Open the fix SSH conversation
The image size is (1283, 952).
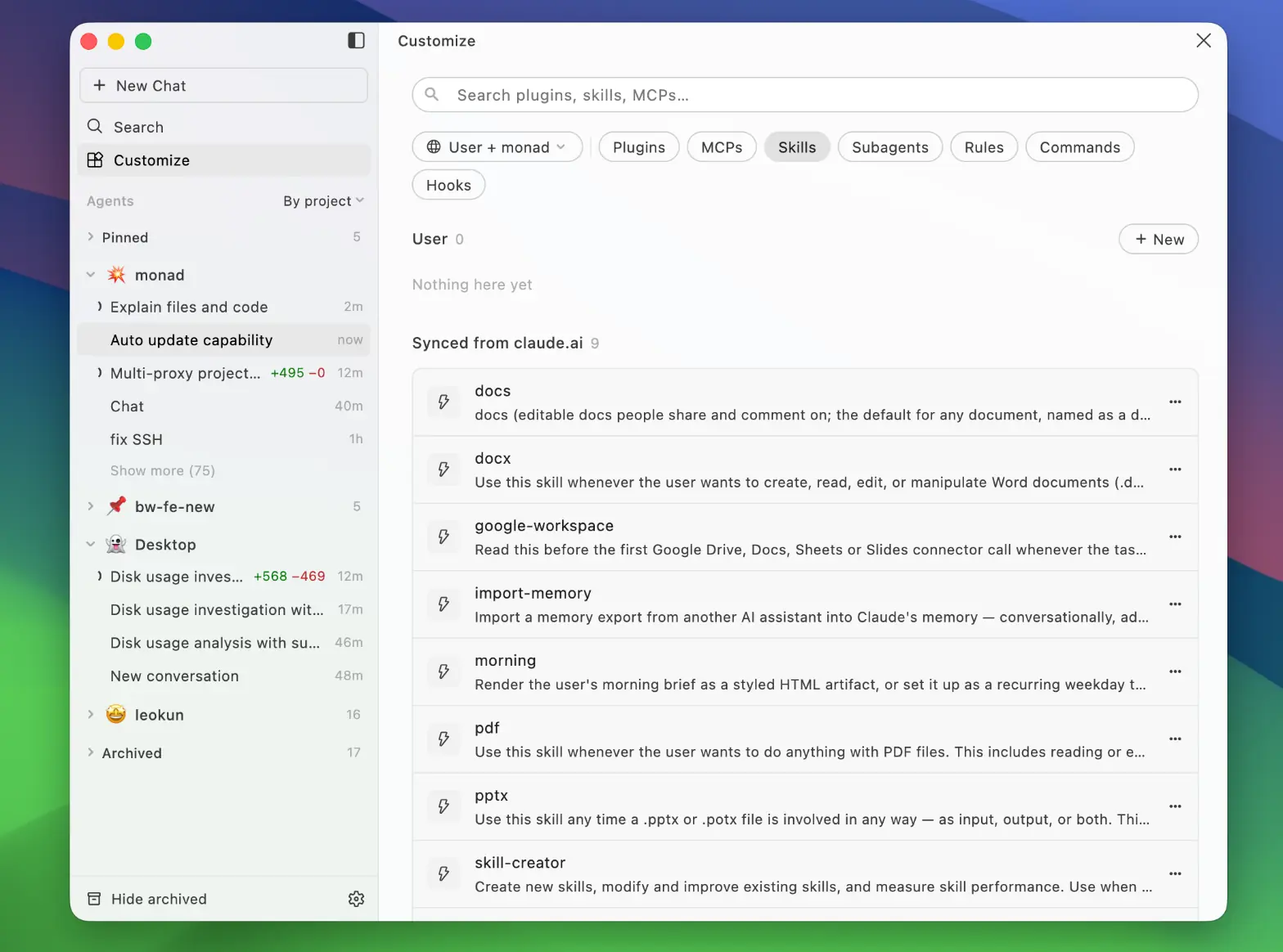coord(223,439)
